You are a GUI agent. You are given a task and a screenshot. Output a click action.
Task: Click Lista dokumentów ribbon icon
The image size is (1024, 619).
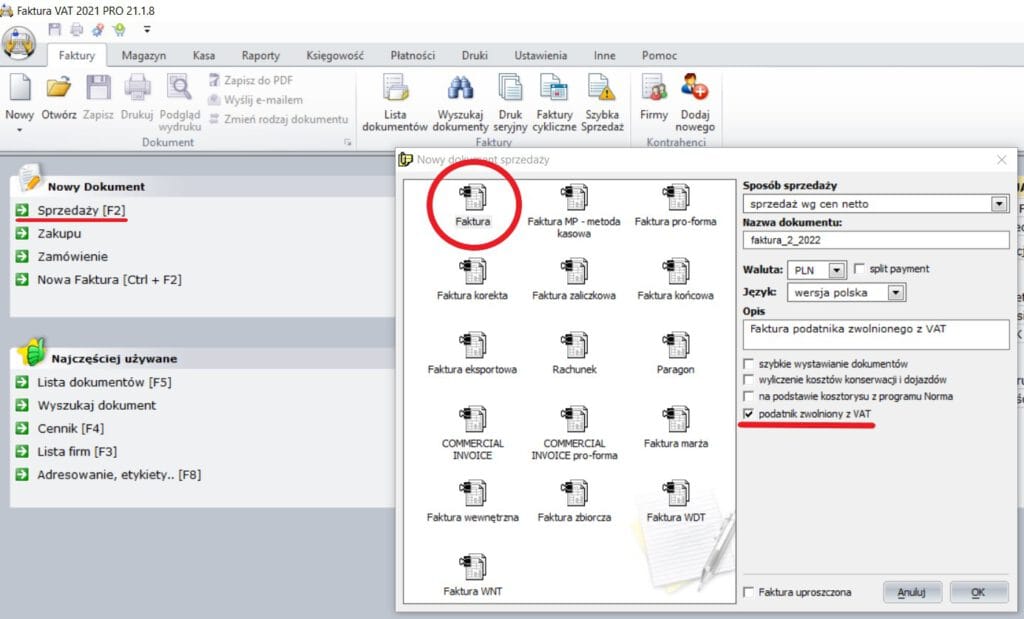[395, 90]
